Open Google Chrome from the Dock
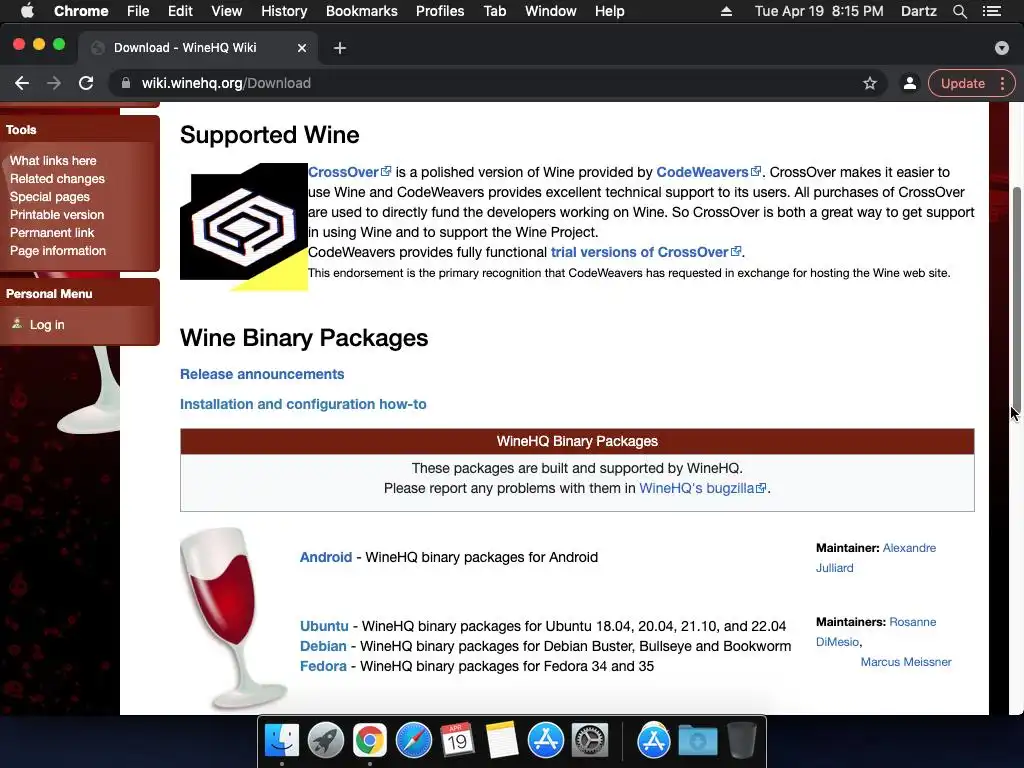Screen dimensions: 1024x768 pos(370,741)
